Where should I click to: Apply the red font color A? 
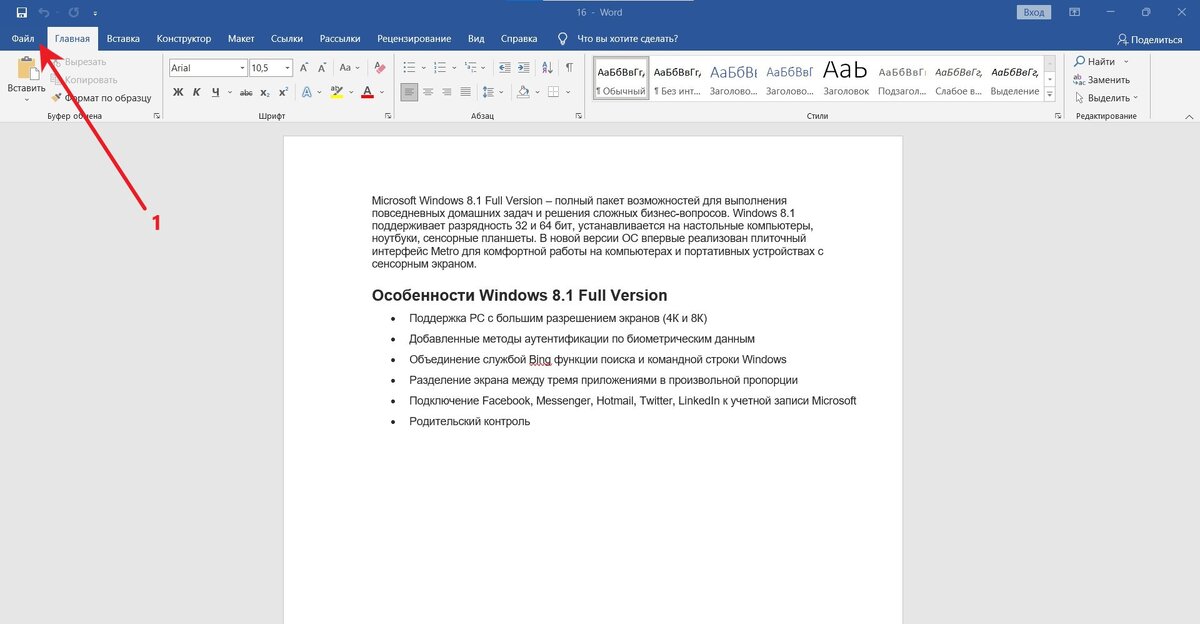pos(368,92)
